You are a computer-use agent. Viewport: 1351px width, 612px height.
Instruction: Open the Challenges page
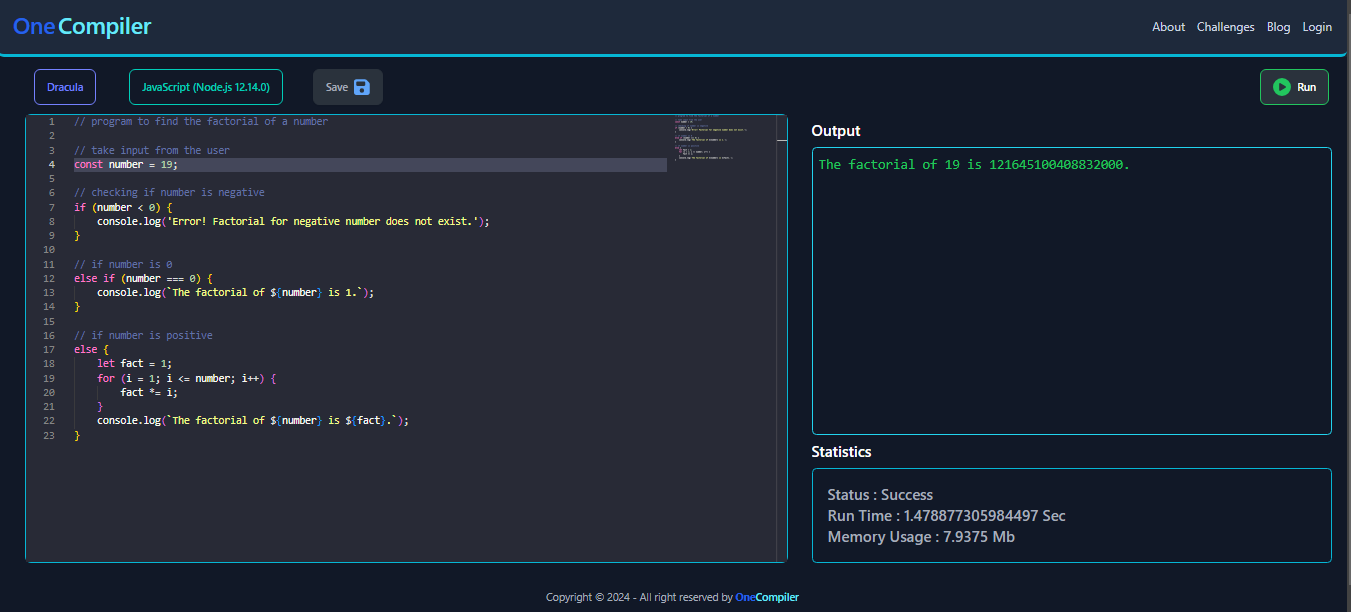[x=1225, y=27]
